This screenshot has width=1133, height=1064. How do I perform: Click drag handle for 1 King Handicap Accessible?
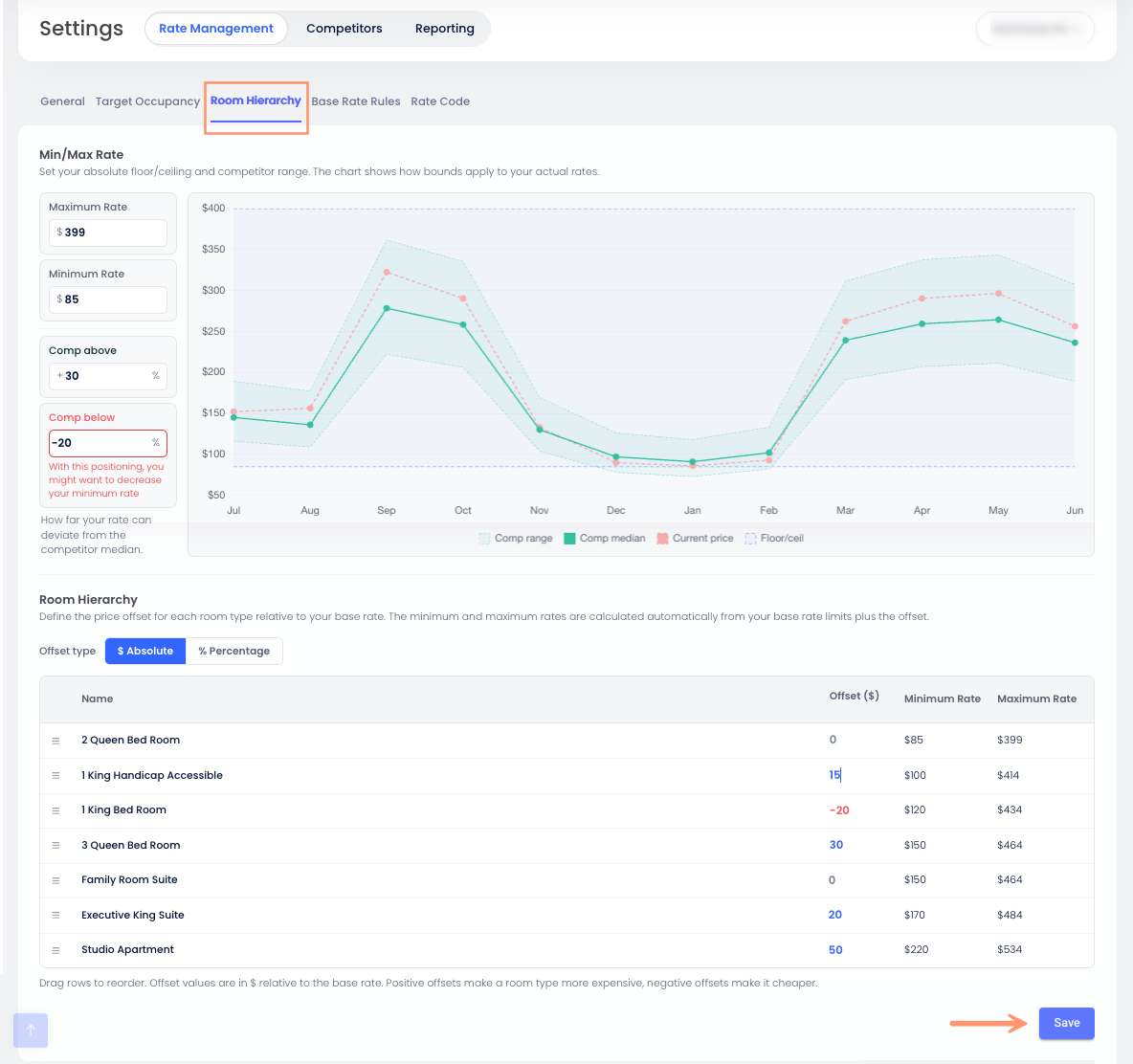pyautogui.click(x=56, y=775)
